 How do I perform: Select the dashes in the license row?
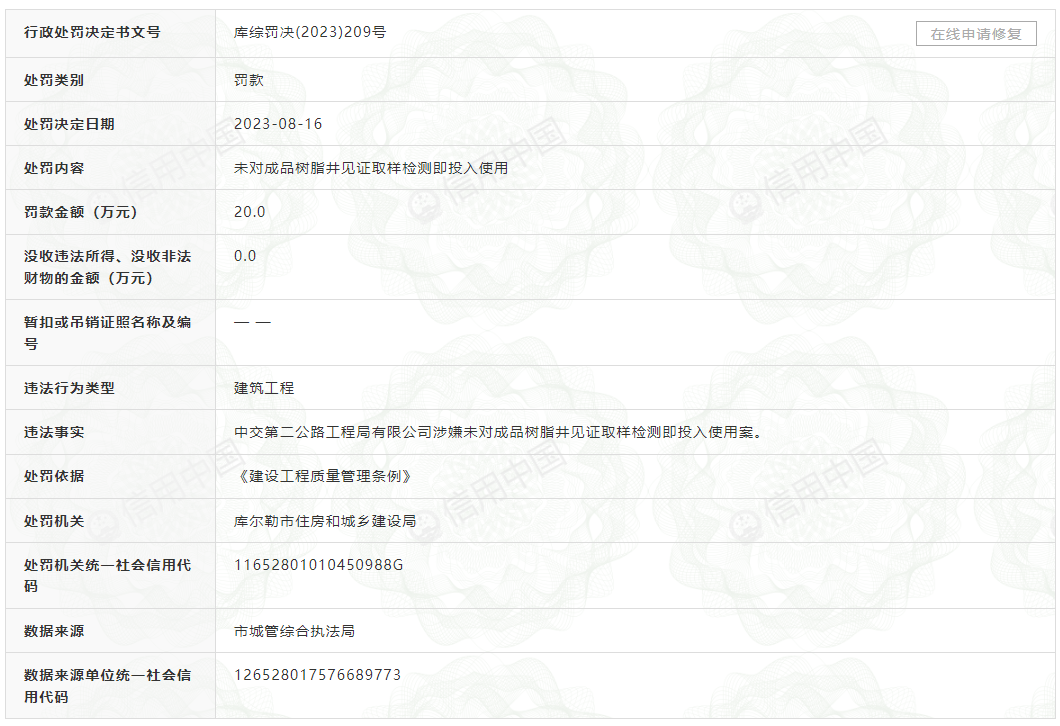(x=252, y=322)
